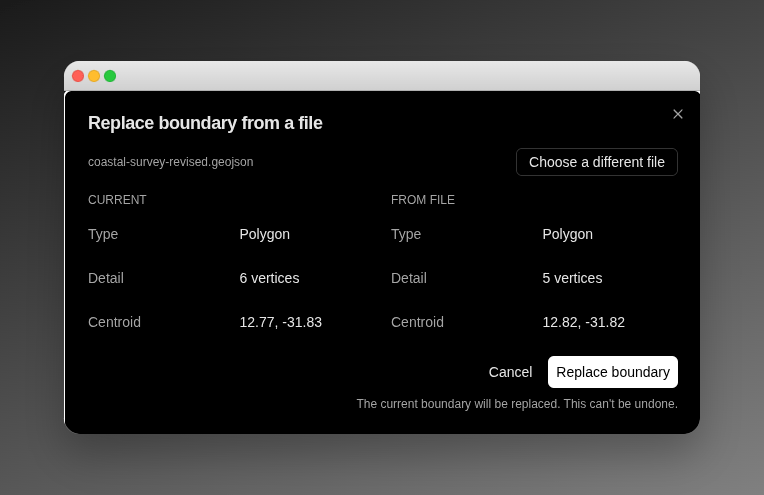This screenshot has width=764, height=495.
Task: Click the red close window button
Action: [x=78, y=76]
